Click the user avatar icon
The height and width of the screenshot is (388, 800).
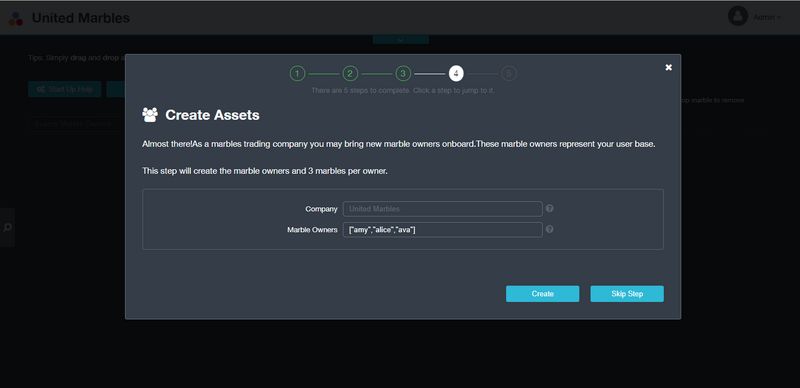point(738,16)
